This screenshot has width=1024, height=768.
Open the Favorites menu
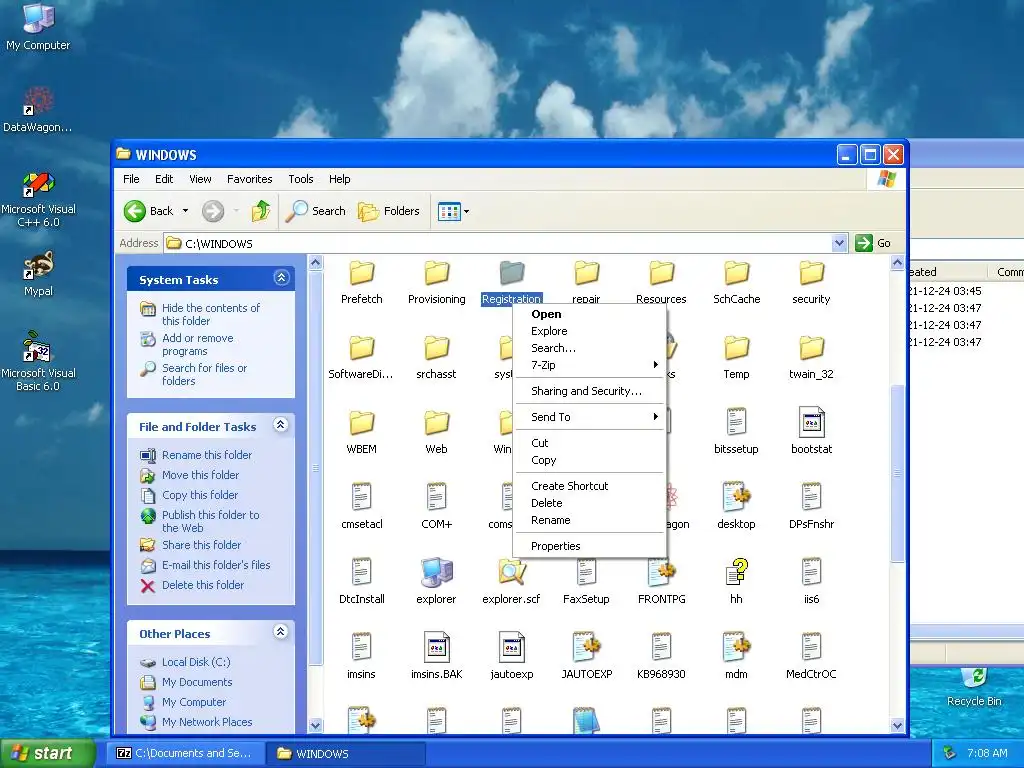point(249,179)
